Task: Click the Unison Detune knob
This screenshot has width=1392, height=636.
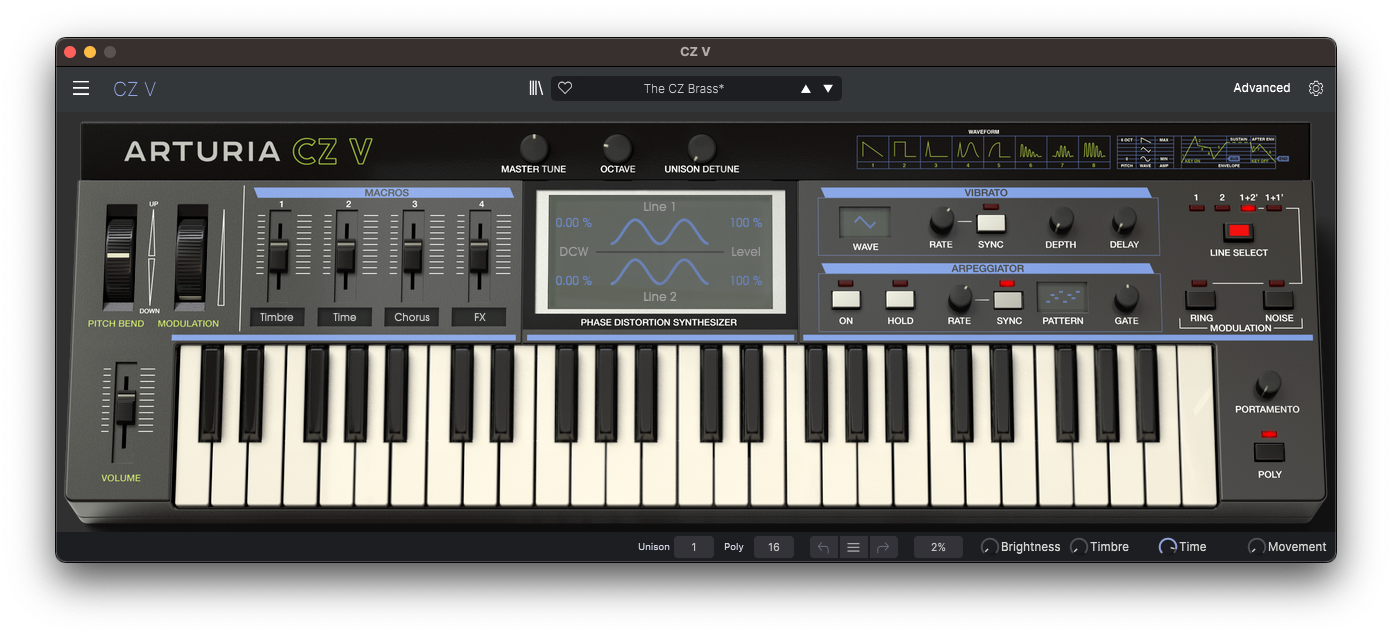Action: click(x=702, y=148)
